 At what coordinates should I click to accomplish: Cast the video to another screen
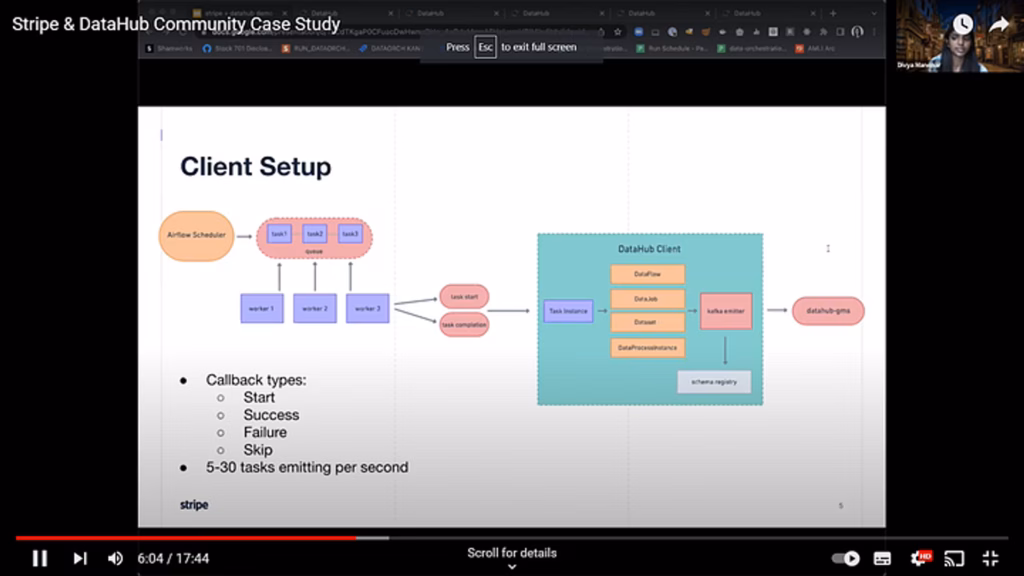point(952,558)
